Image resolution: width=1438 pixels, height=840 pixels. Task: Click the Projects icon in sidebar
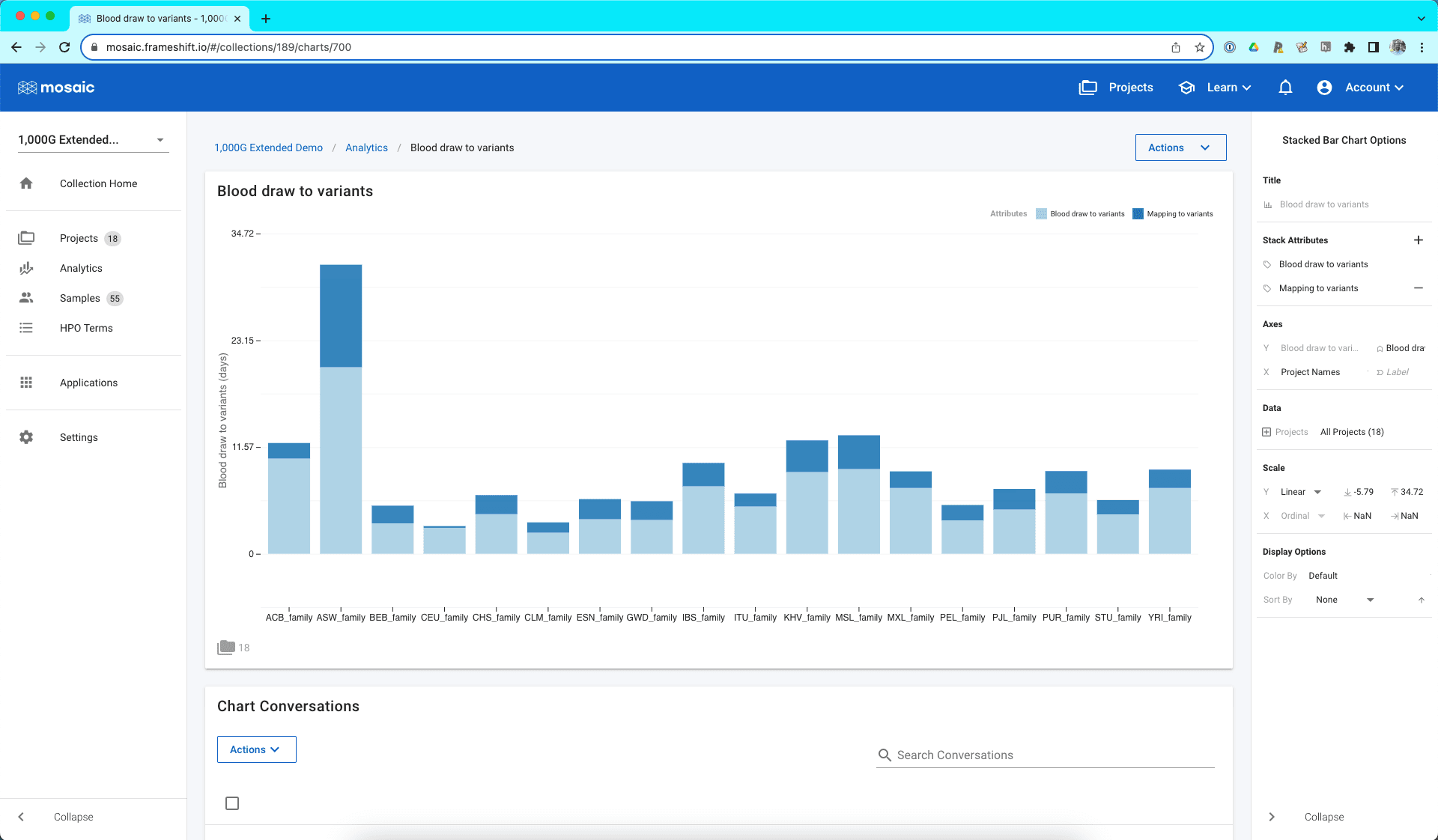[26, 238]
